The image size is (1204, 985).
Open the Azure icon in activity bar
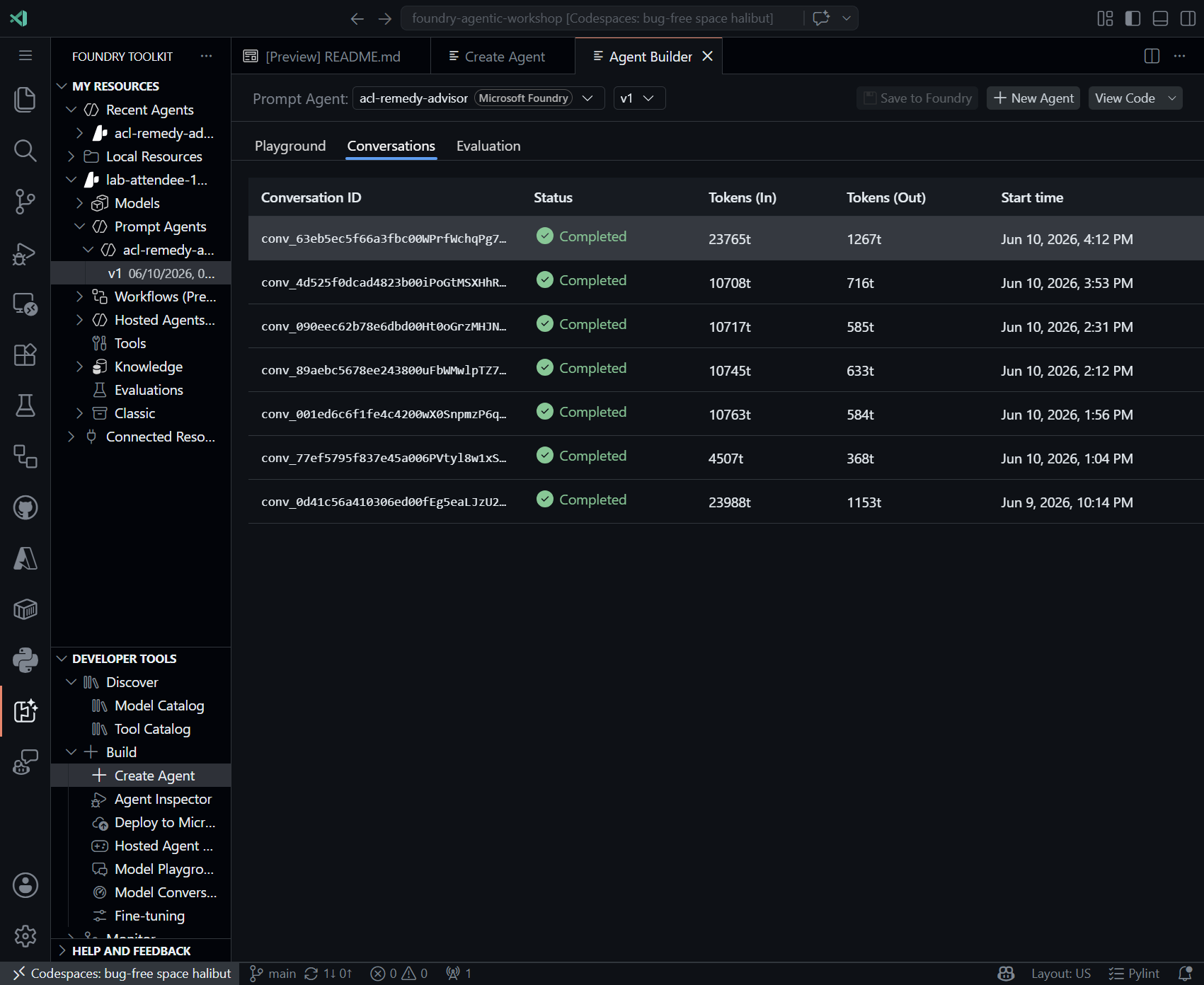pyautogui.click(x=25, y=558)
